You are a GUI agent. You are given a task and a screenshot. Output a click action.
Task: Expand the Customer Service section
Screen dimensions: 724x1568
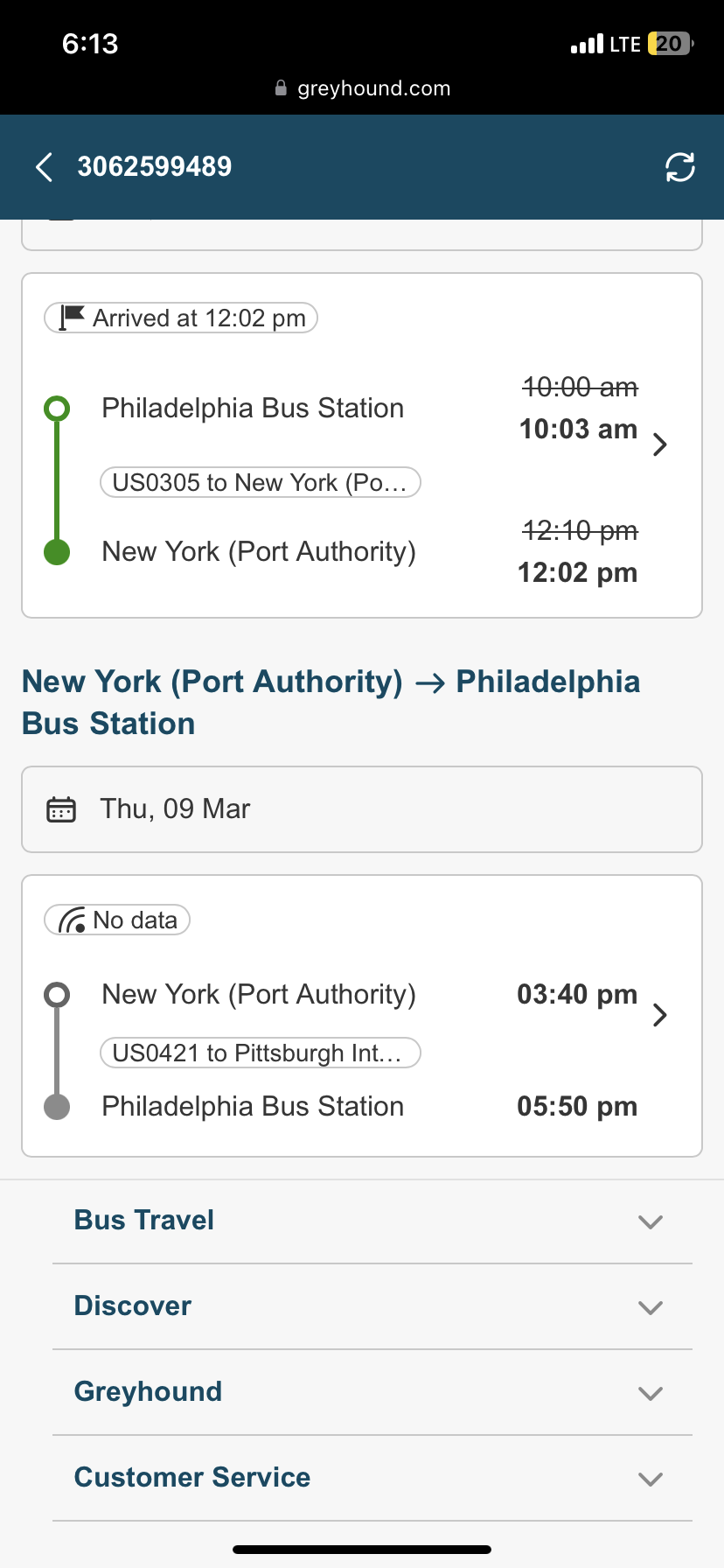tap(651, 1479)
